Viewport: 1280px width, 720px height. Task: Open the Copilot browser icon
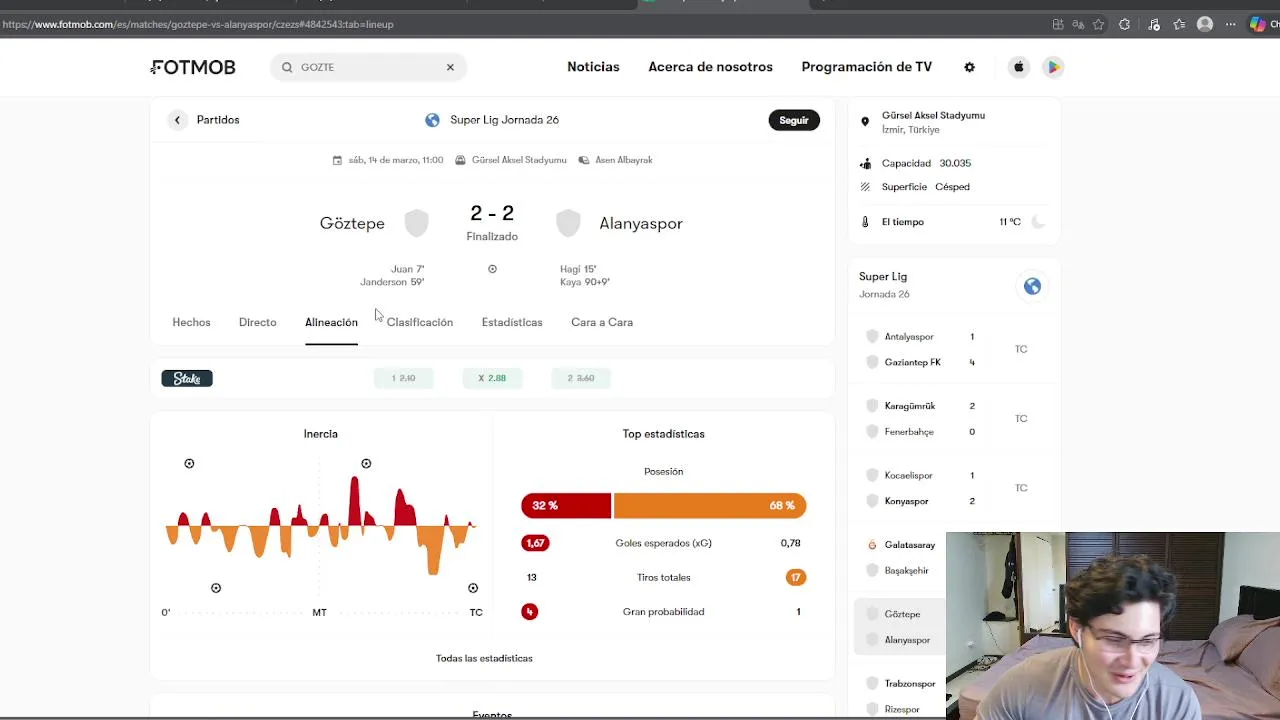coord(1257,24)
